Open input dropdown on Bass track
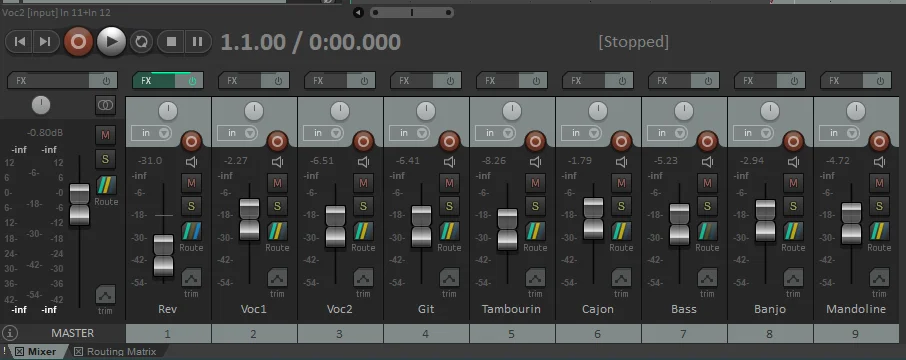Image resolution: width=906 pixels, height=360 pixels. [x=668, y=133]
